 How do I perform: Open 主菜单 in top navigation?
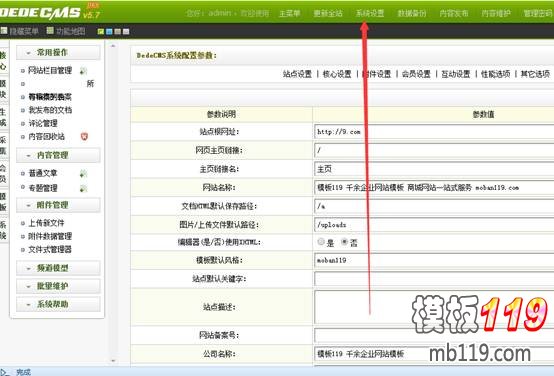pyautogui.click(x=289, y=13)
